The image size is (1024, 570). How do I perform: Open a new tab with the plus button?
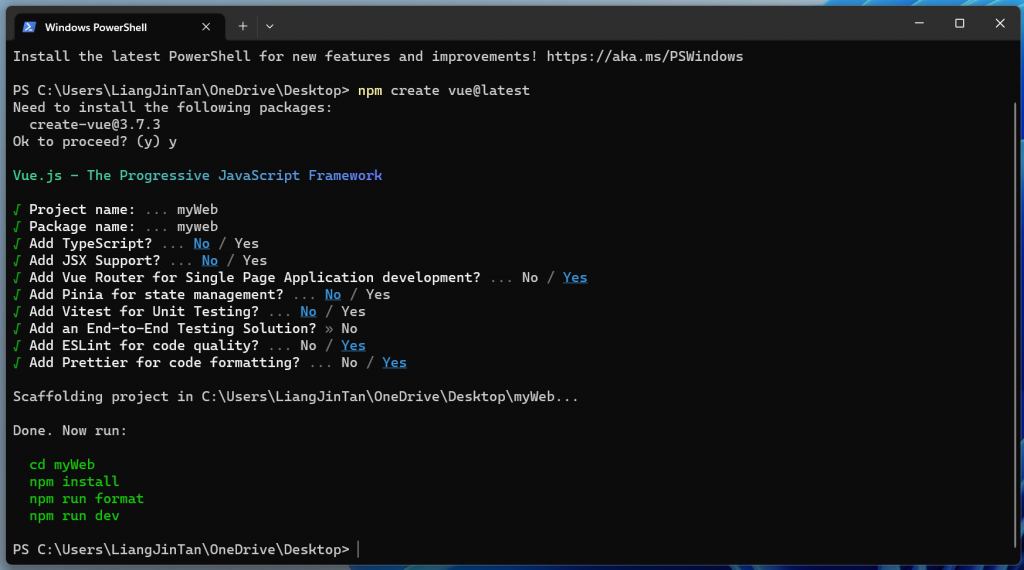coord(243,26)
